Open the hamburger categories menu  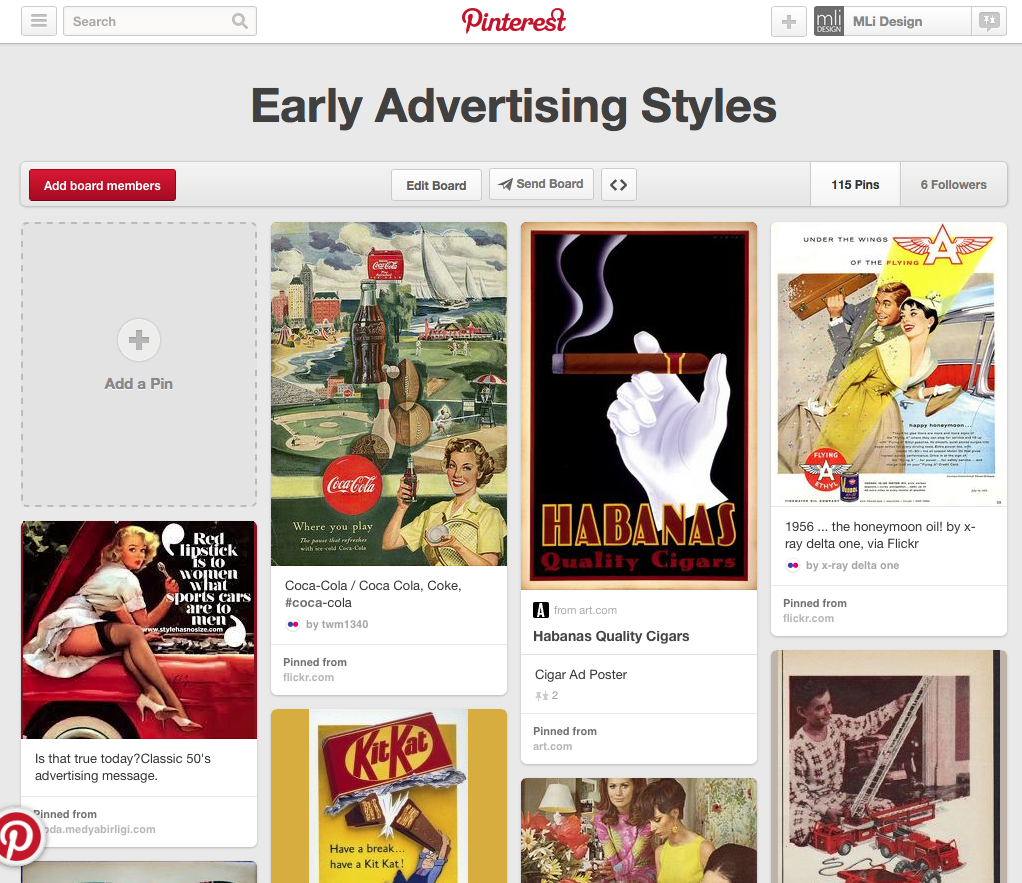pyautogui.click(x=39, y=21)
